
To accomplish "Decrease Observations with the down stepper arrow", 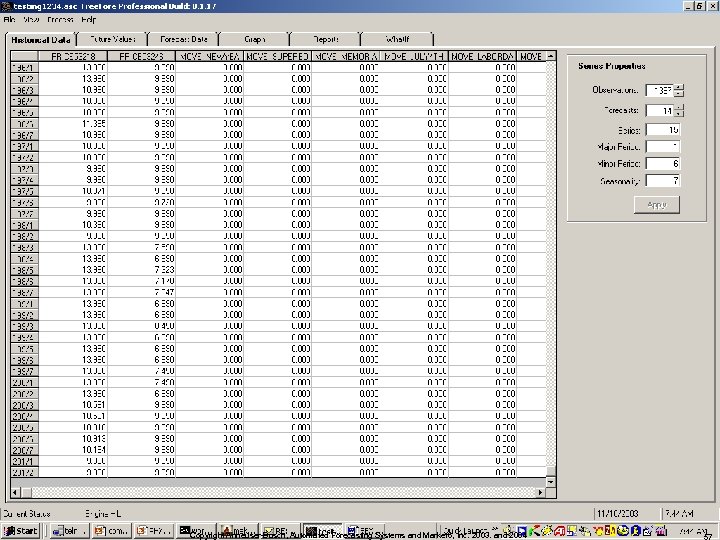I will click(x=679, y=94).
